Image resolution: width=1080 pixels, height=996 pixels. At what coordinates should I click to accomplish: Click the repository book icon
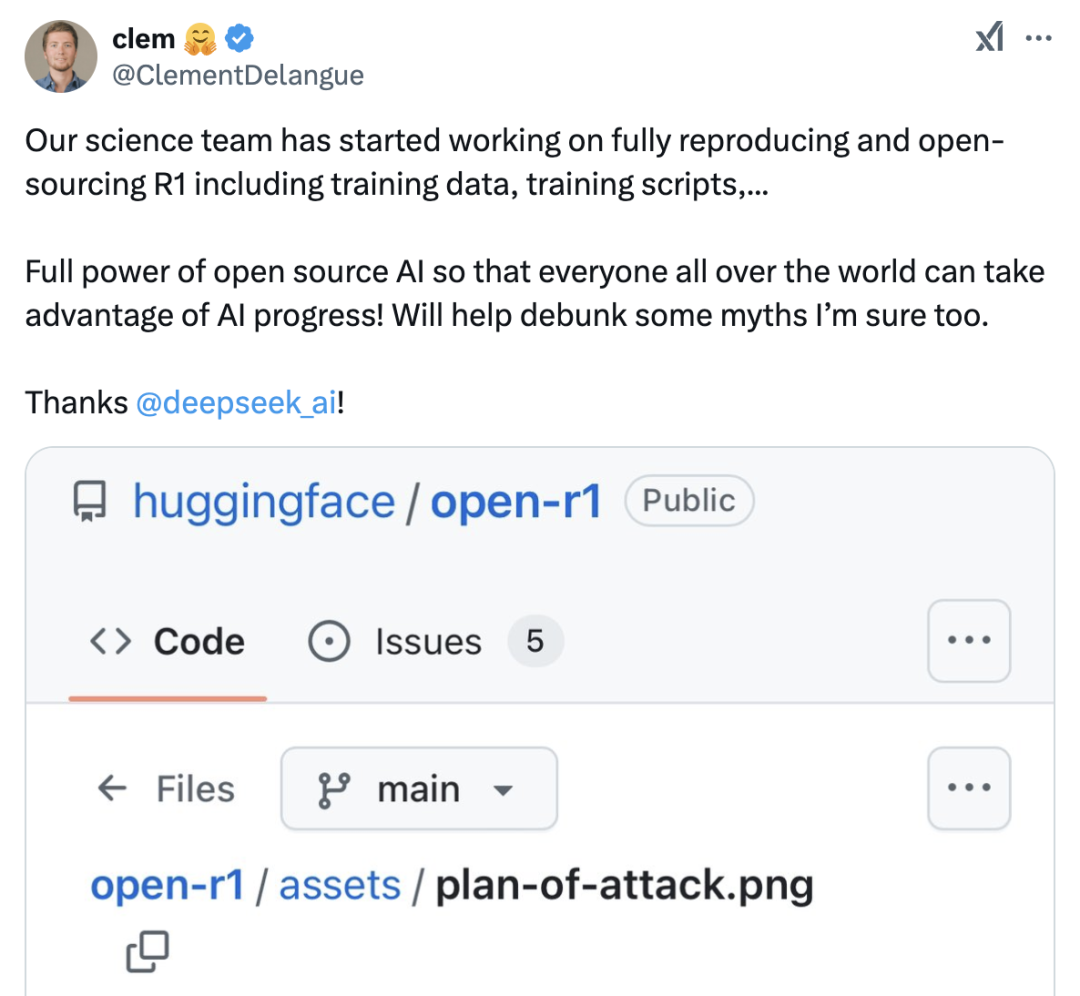90,501
